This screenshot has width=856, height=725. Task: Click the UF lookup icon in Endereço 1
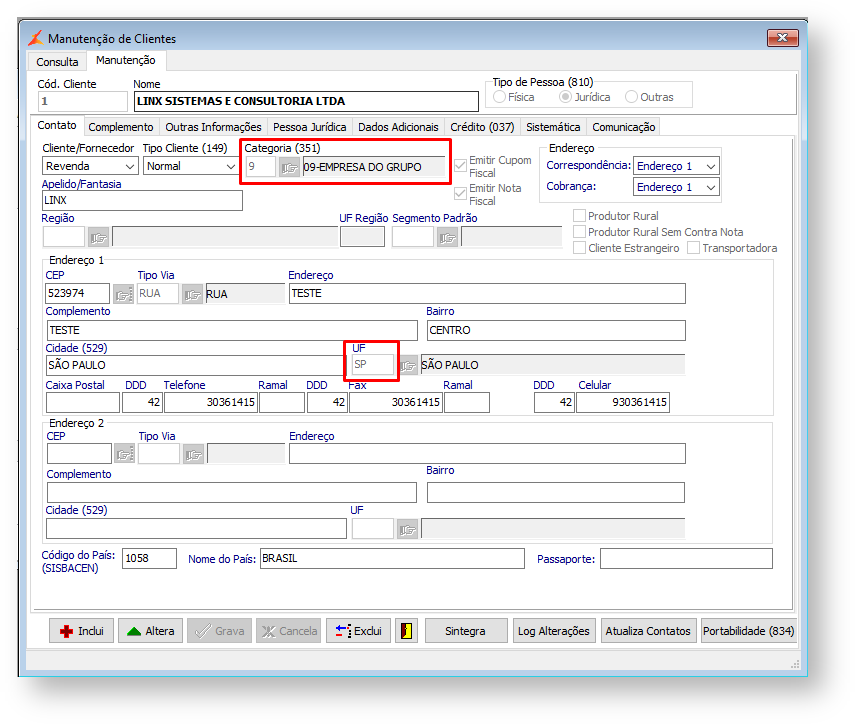pyautogui.click(x=408, y=366)
